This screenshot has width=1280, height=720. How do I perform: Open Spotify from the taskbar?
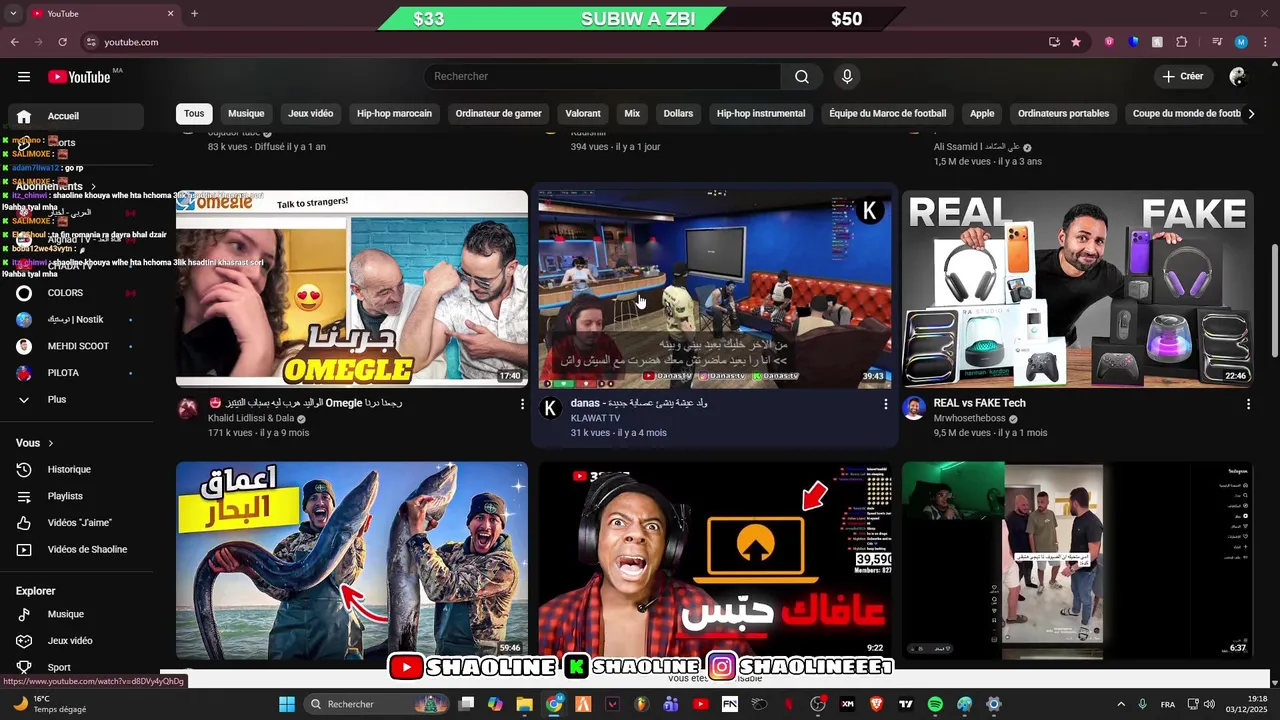point(935,704)
